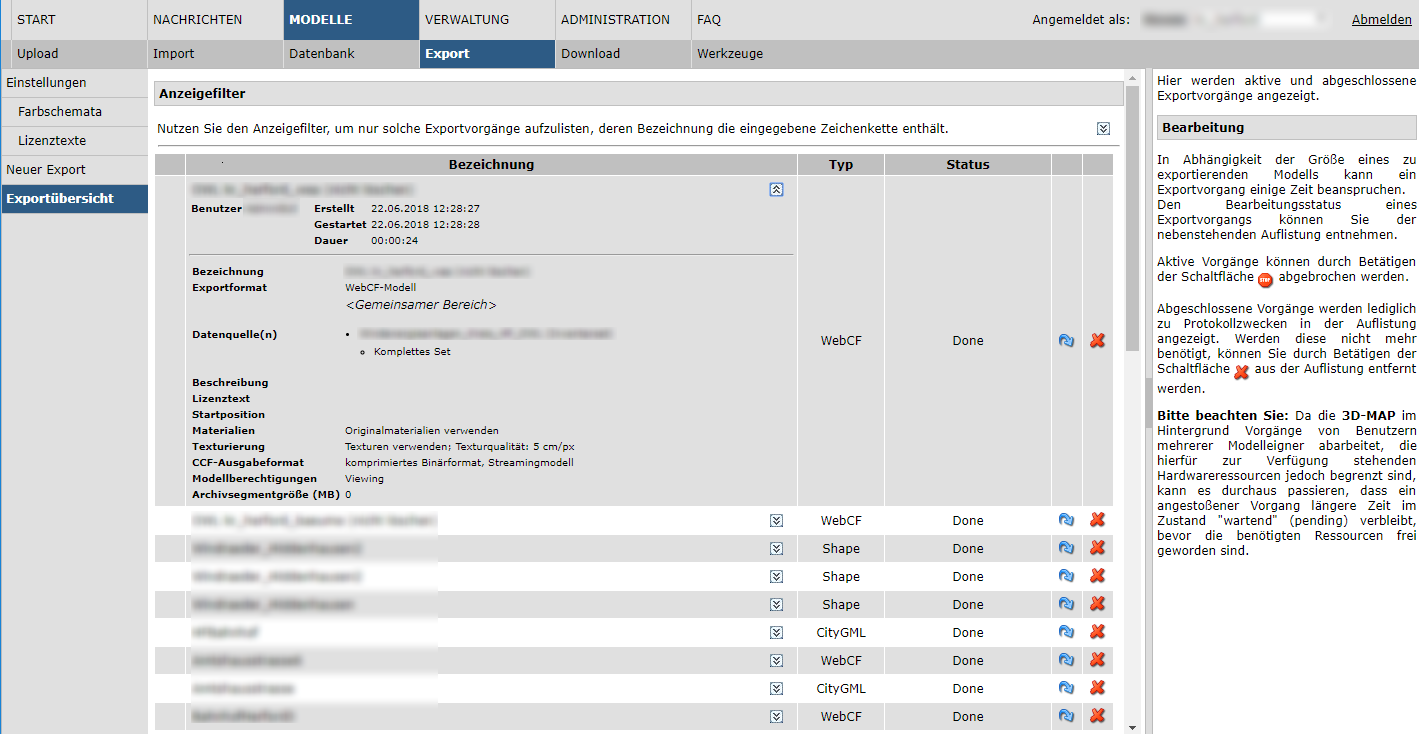Restart the second CityGML export
The image size is (1419, 734).
1066,688
